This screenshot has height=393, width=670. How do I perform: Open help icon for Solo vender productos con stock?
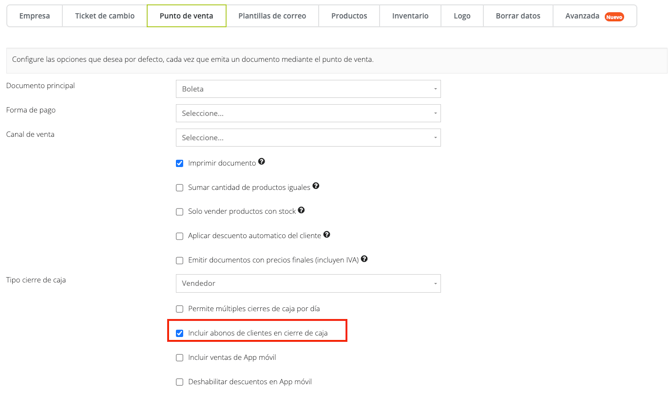(x=301, y=210)
